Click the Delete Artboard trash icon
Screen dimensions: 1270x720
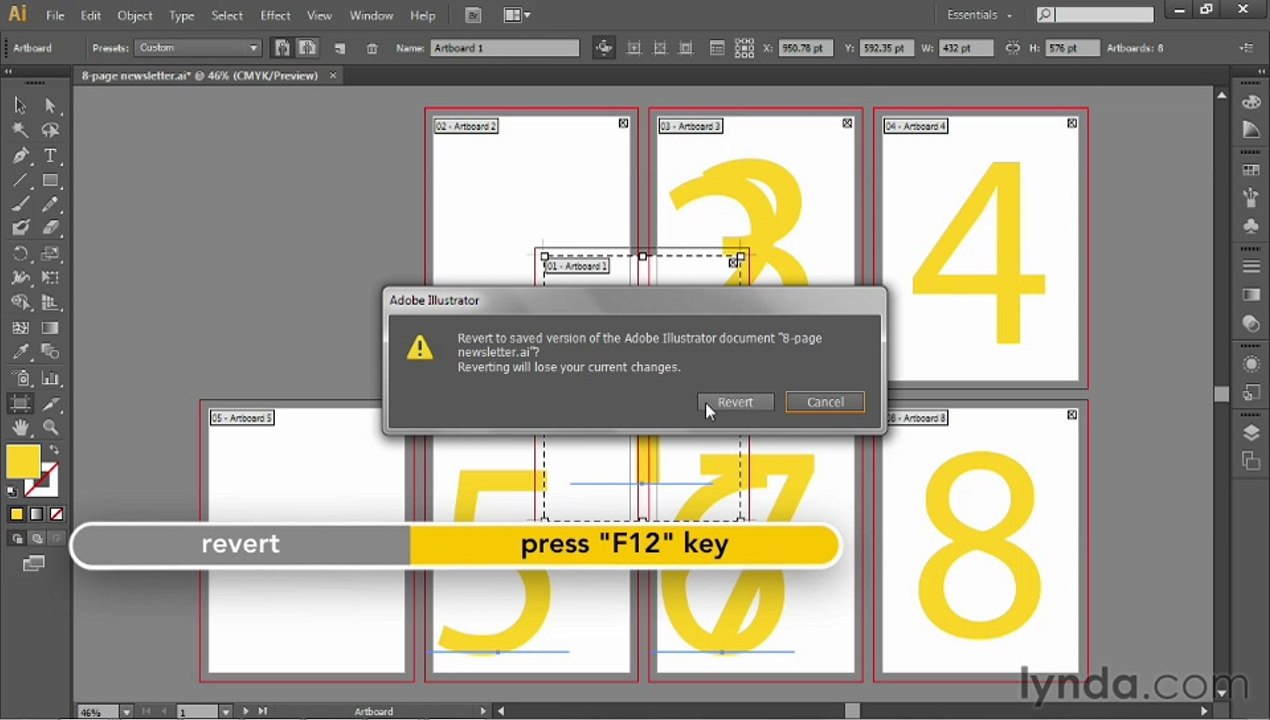tap(372, 48)
